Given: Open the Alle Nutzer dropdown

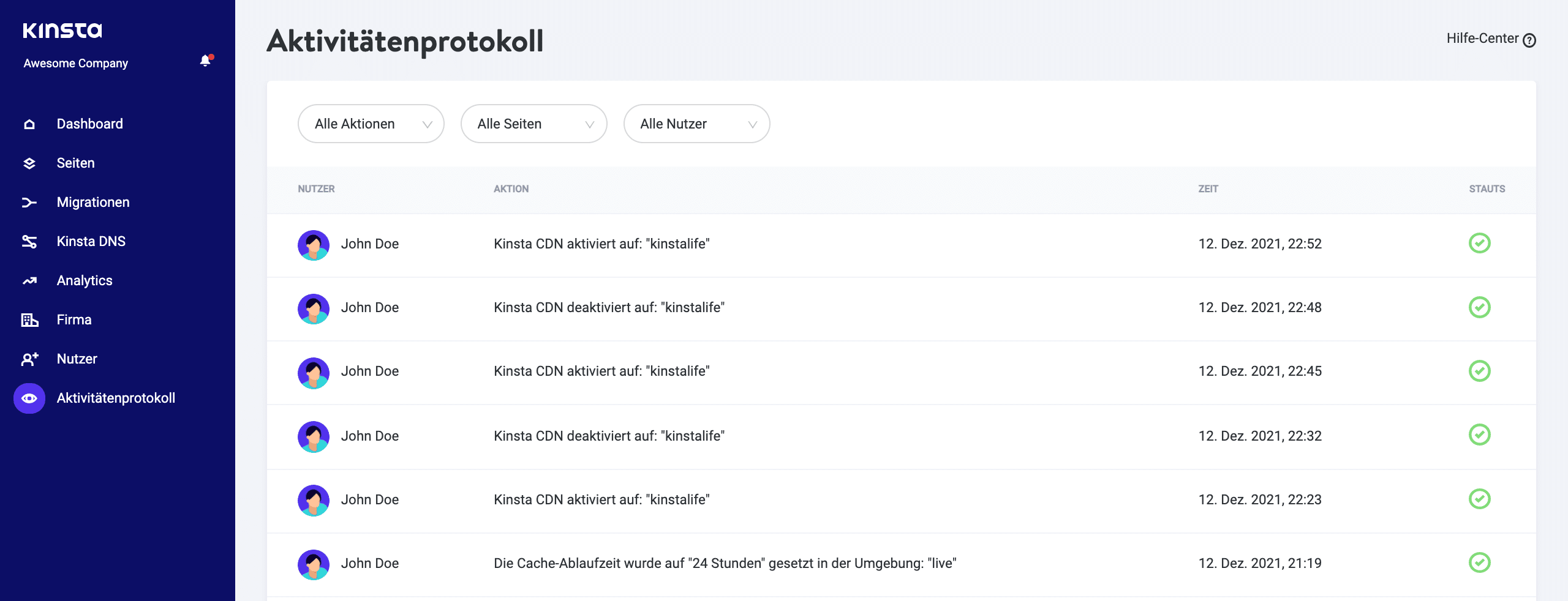Looking at the screenshot, I should 696,124.
